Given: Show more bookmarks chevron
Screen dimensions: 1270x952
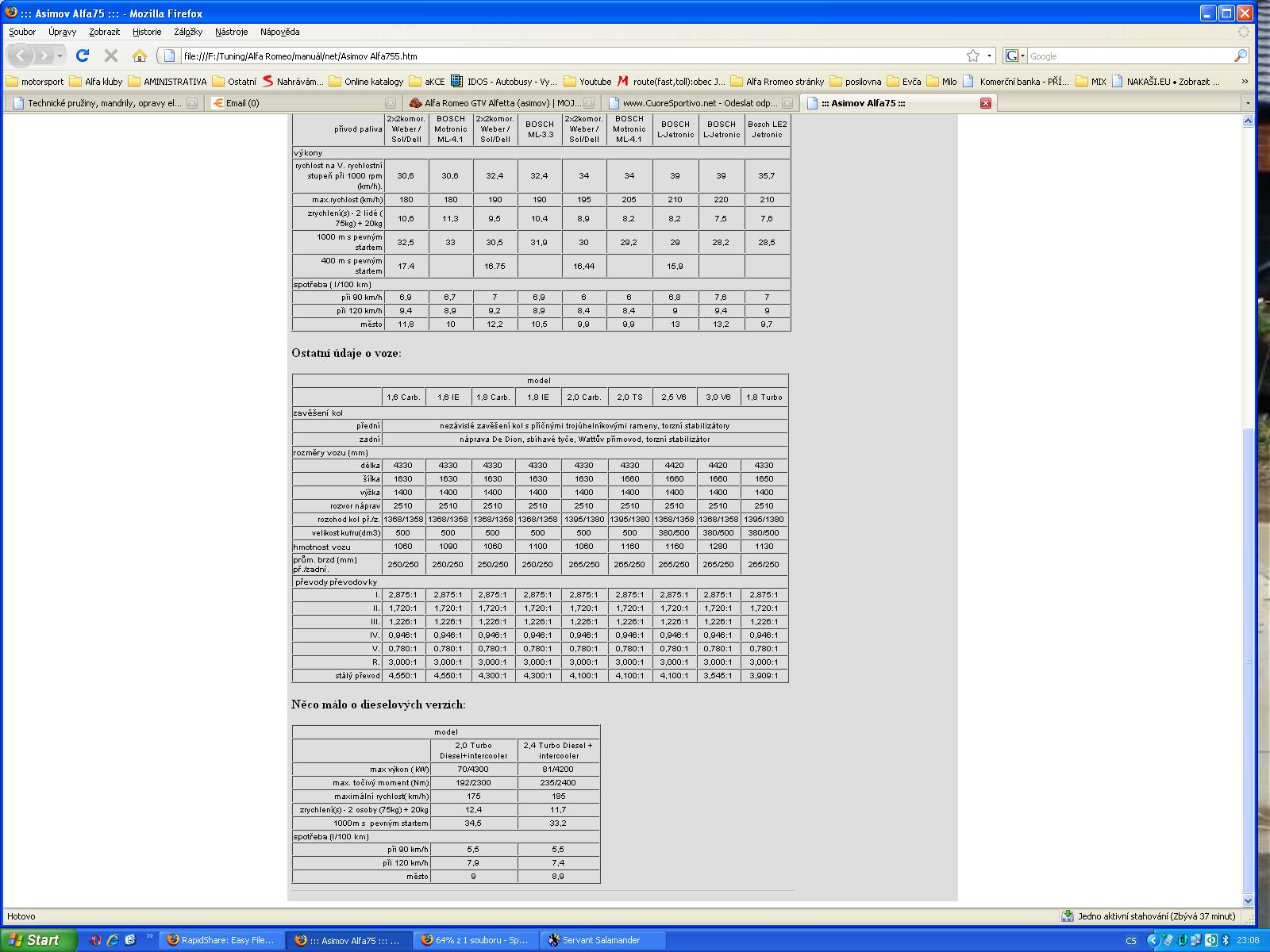Looking at the screenshot, I should point(1245,81).
